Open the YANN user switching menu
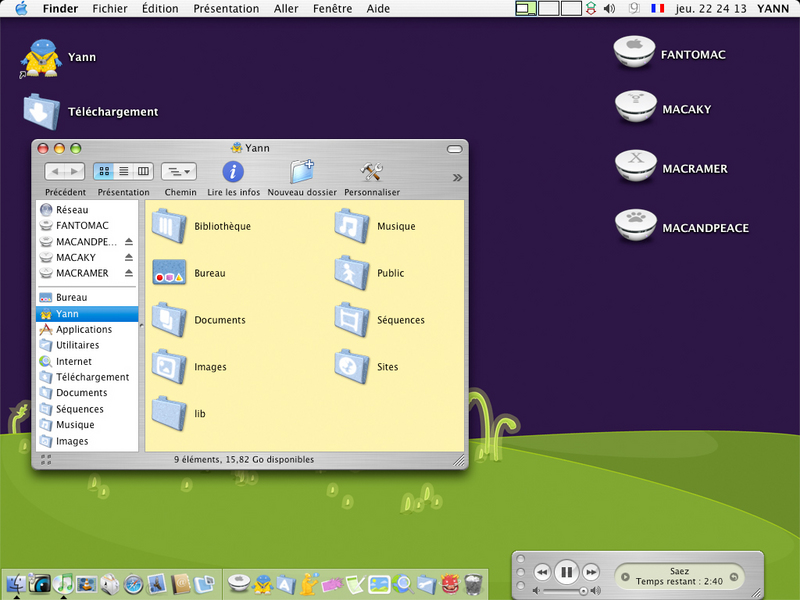This screenshot has width=800, height=600. click(773, 9)
